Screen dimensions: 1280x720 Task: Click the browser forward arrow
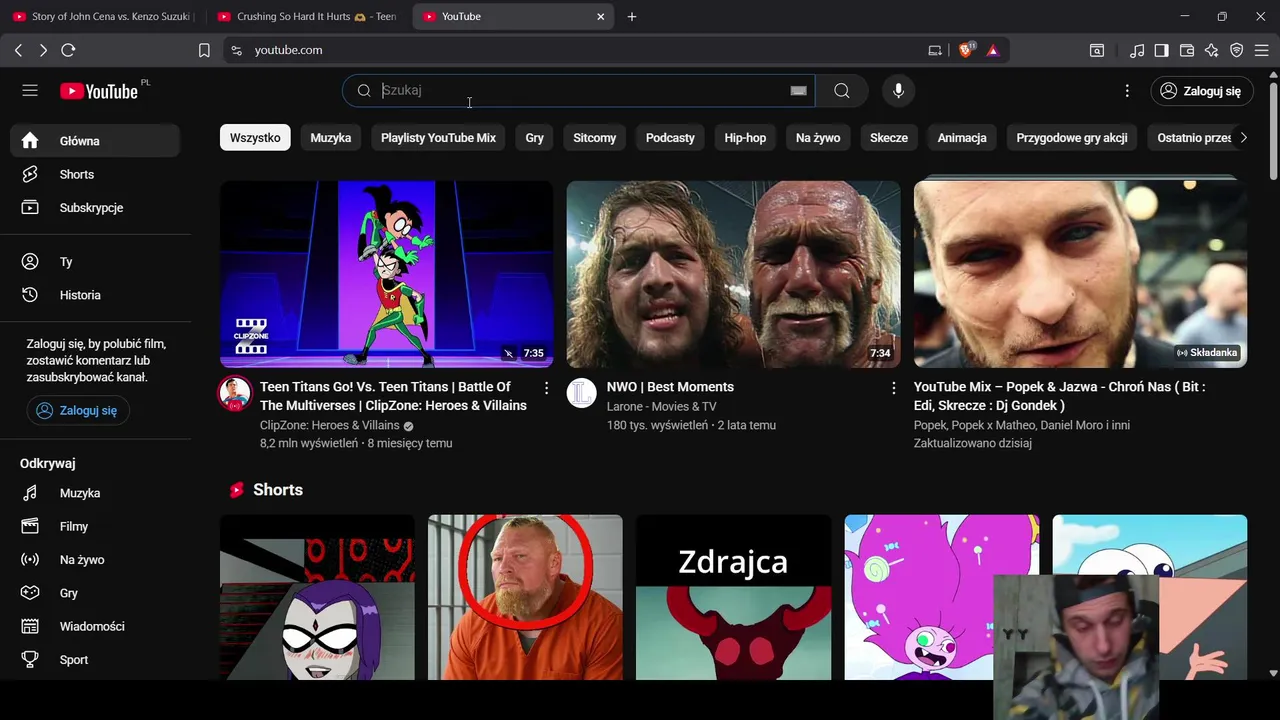point(43,50)
